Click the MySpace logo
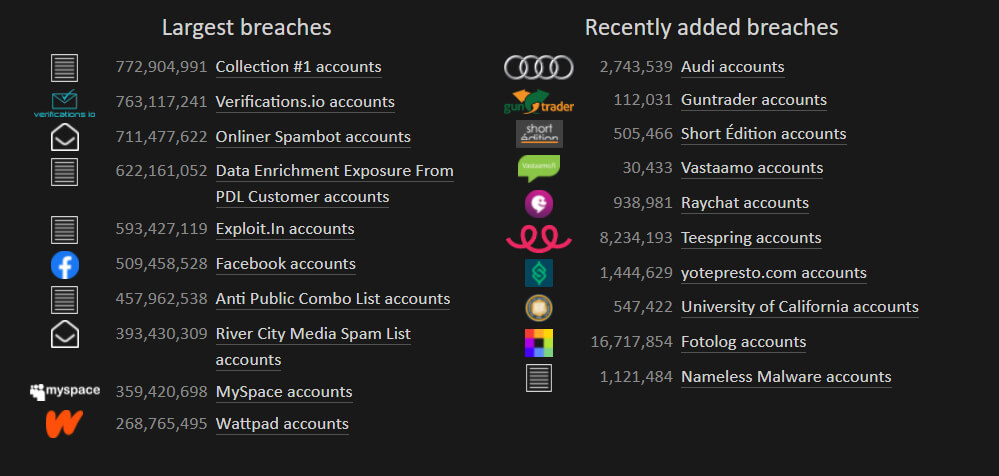Image resolution: width=999 pixels, height=476 pixels. click(65, 391)
